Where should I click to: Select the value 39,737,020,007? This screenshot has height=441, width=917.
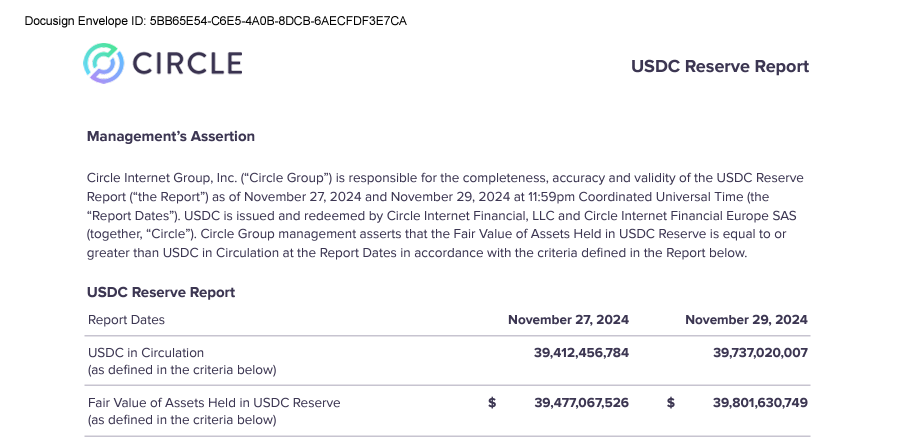pyautogui.click(x=760, y=353)
